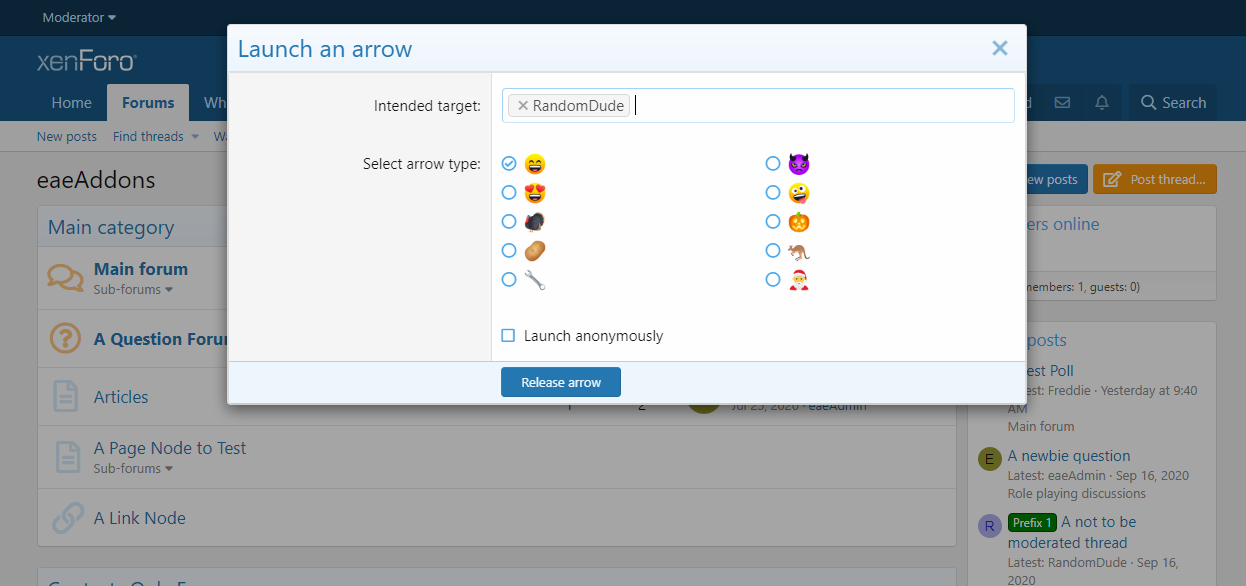Go to the Home tab
The width and height of the screenshot is (1246, 586).
point(71,103)
